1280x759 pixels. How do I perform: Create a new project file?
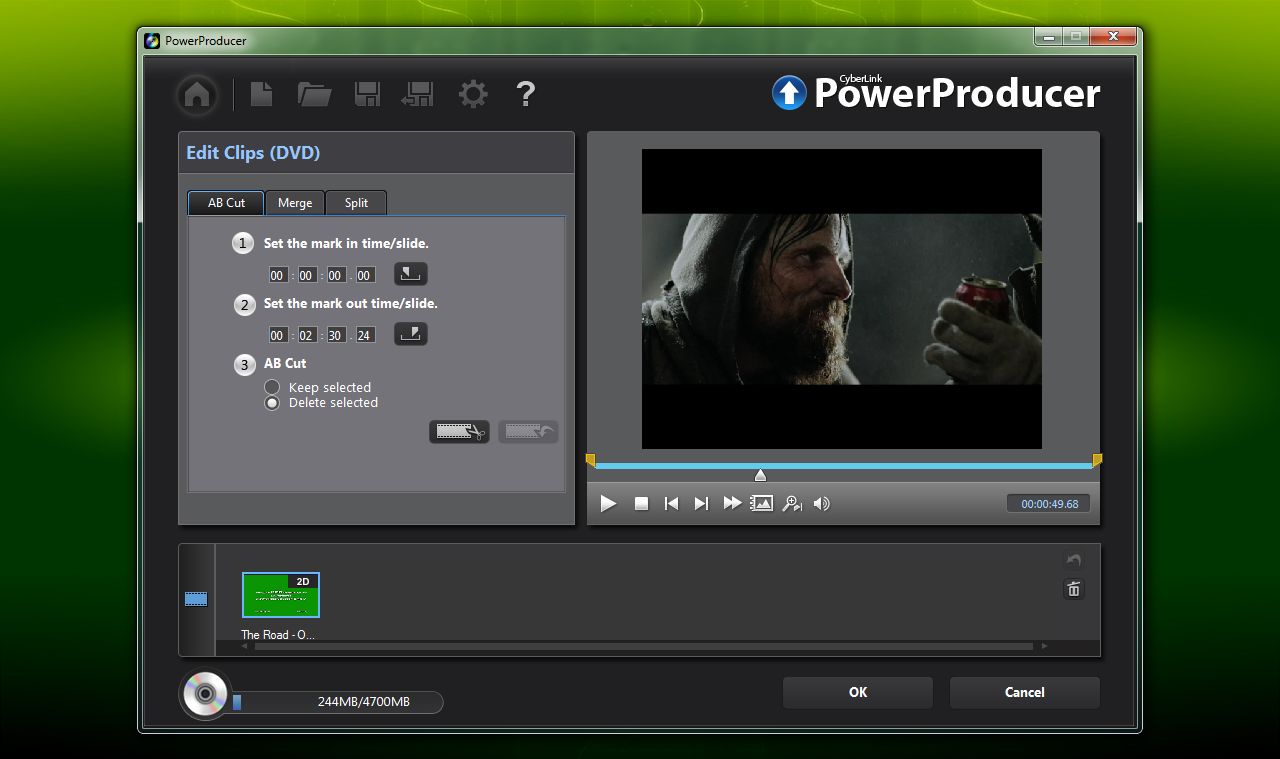[261, 94]
